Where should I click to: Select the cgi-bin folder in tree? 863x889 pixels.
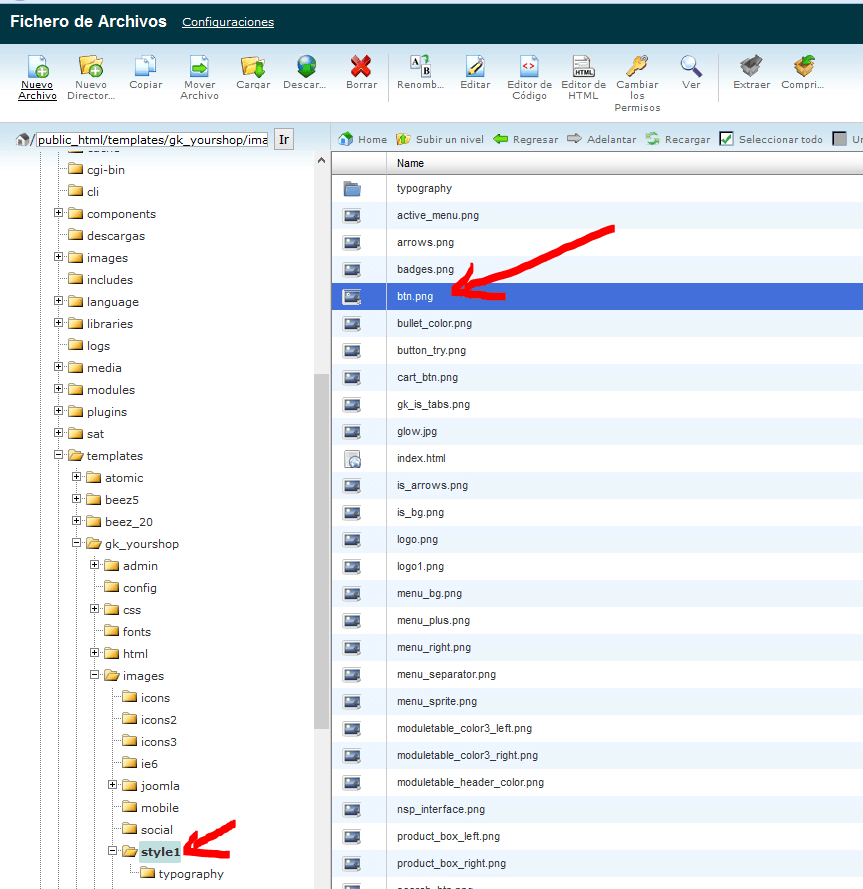[105, 170]
